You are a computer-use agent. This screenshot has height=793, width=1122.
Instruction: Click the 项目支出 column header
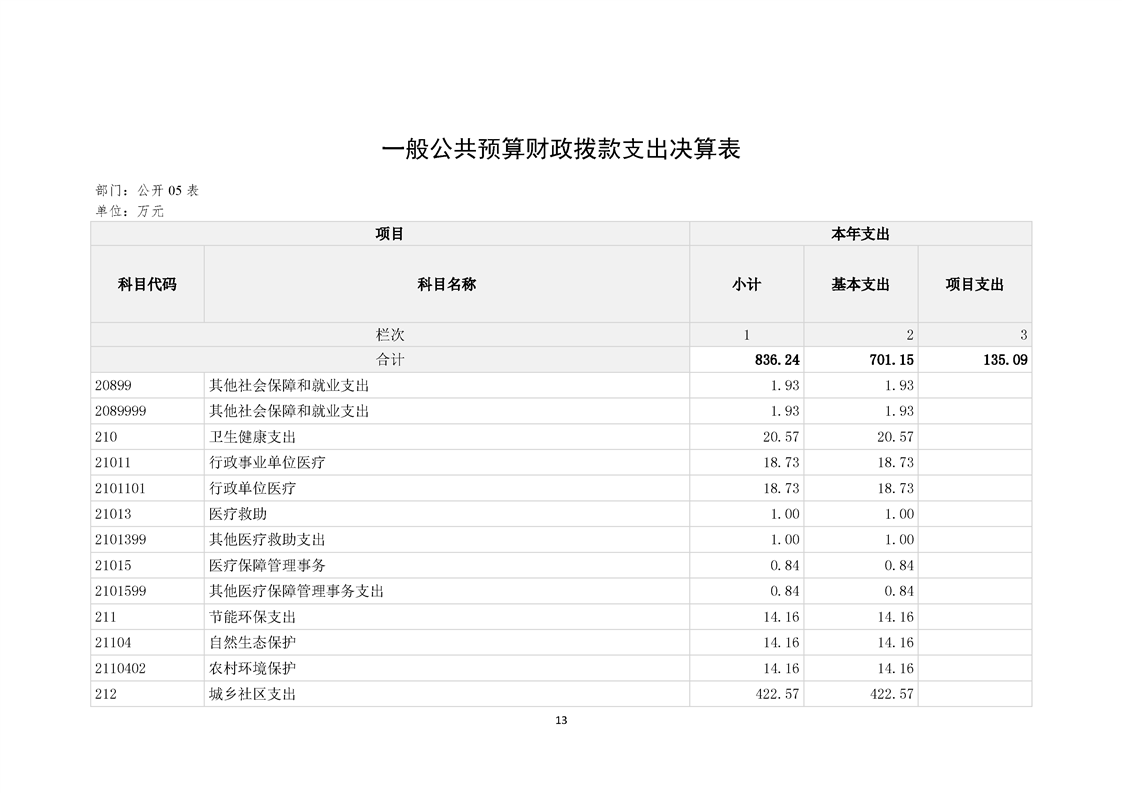pos(974,284)
